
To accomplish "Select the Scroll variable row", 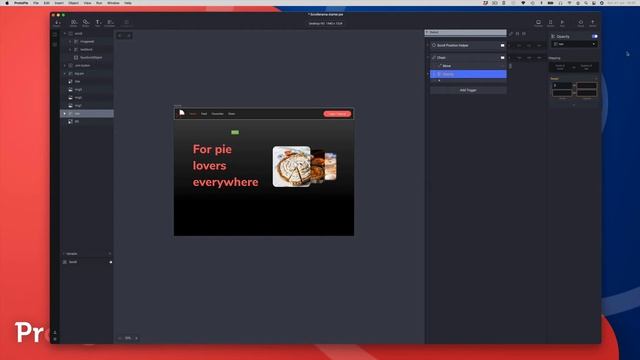I will (87, 262).
